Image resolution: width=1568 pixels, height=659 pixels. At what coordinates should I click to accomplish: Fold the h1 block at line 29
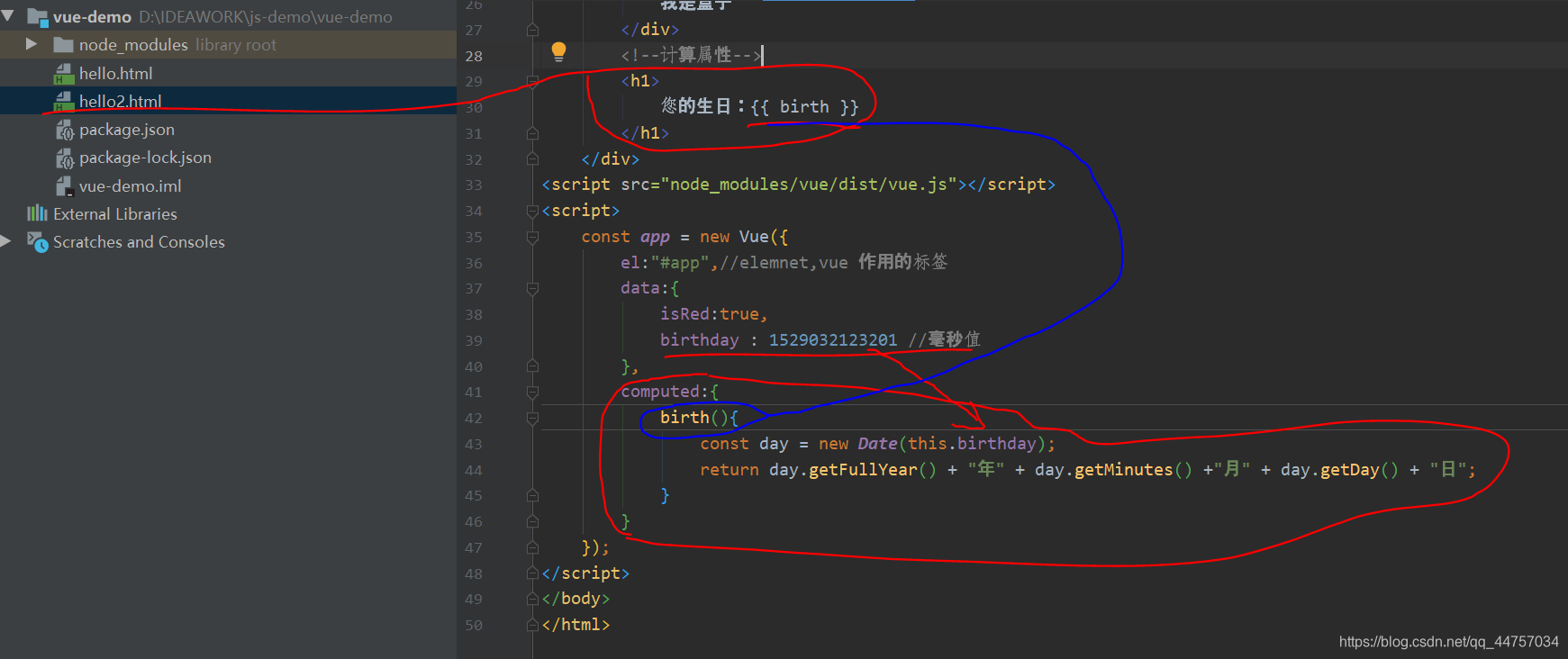click(x=532, y=81)
